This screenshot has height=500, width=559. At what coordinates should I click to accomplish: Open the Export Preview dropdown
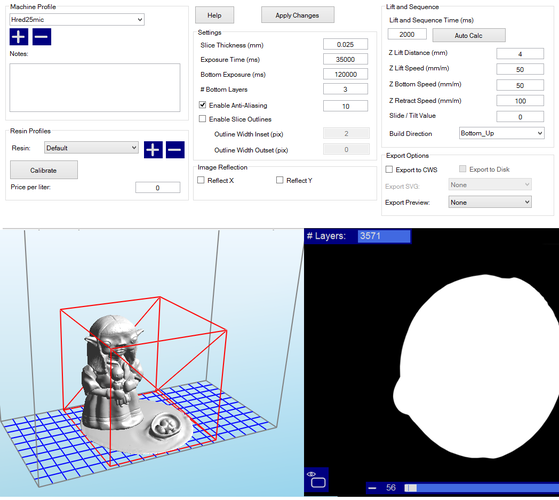pos(490,202)
